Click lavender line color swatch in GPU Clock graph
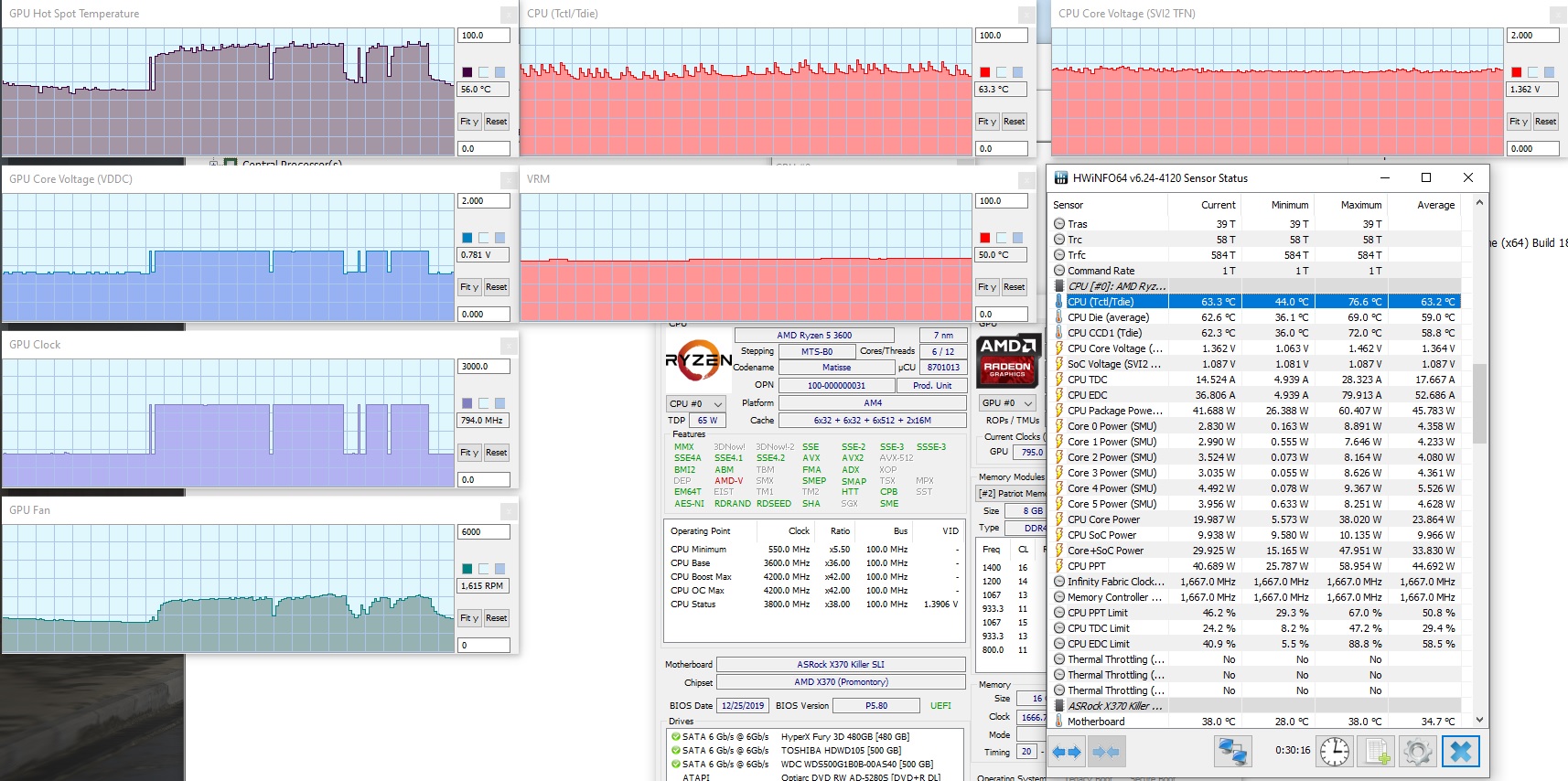 click(x=467, y=403)
